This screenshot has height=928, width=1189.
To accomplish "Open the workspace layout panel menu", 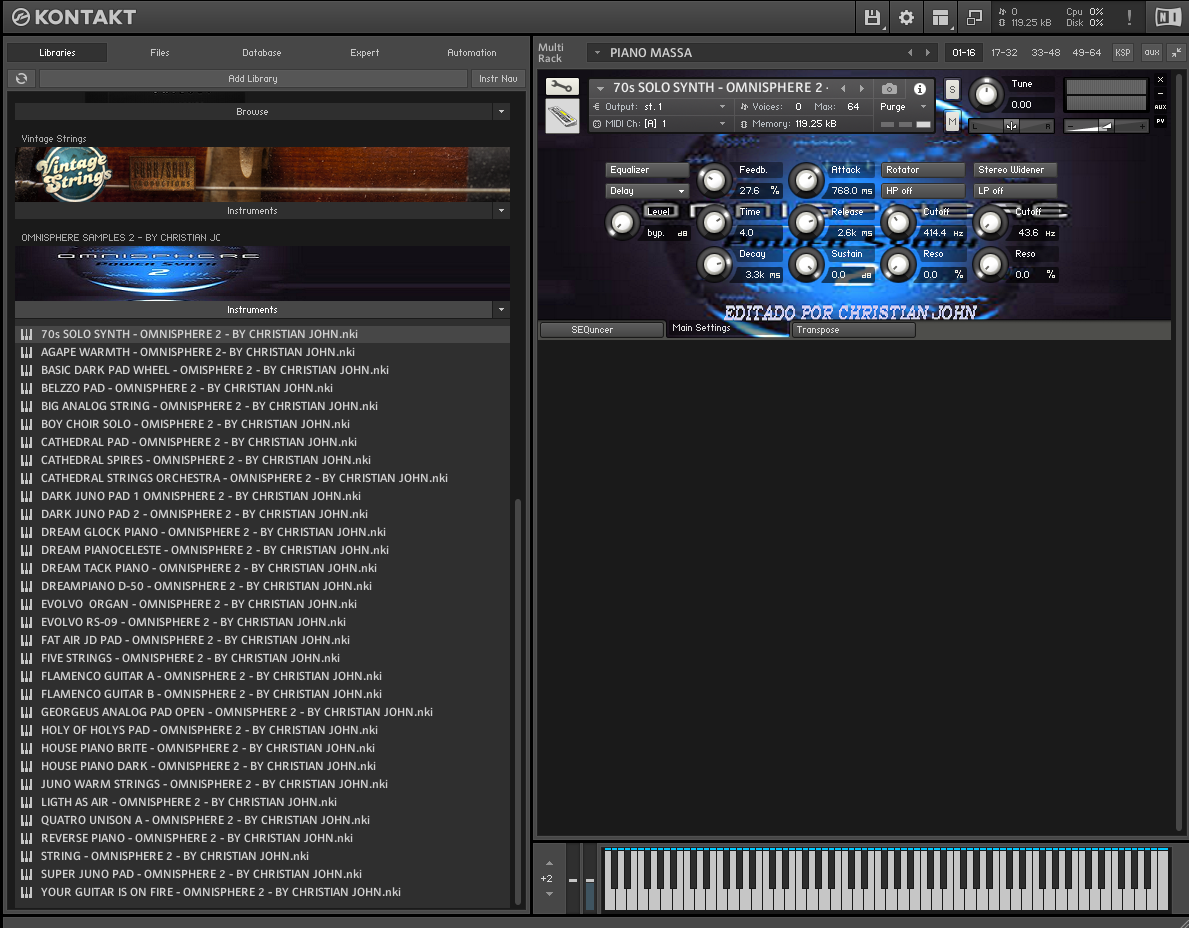I will 940,17.
